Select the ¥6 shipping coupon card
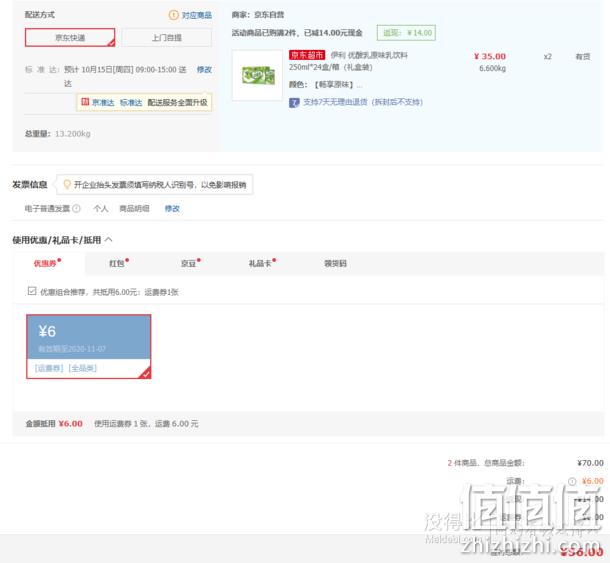The height and width of the screenshot is (563, 610). [x=89, y=346]
